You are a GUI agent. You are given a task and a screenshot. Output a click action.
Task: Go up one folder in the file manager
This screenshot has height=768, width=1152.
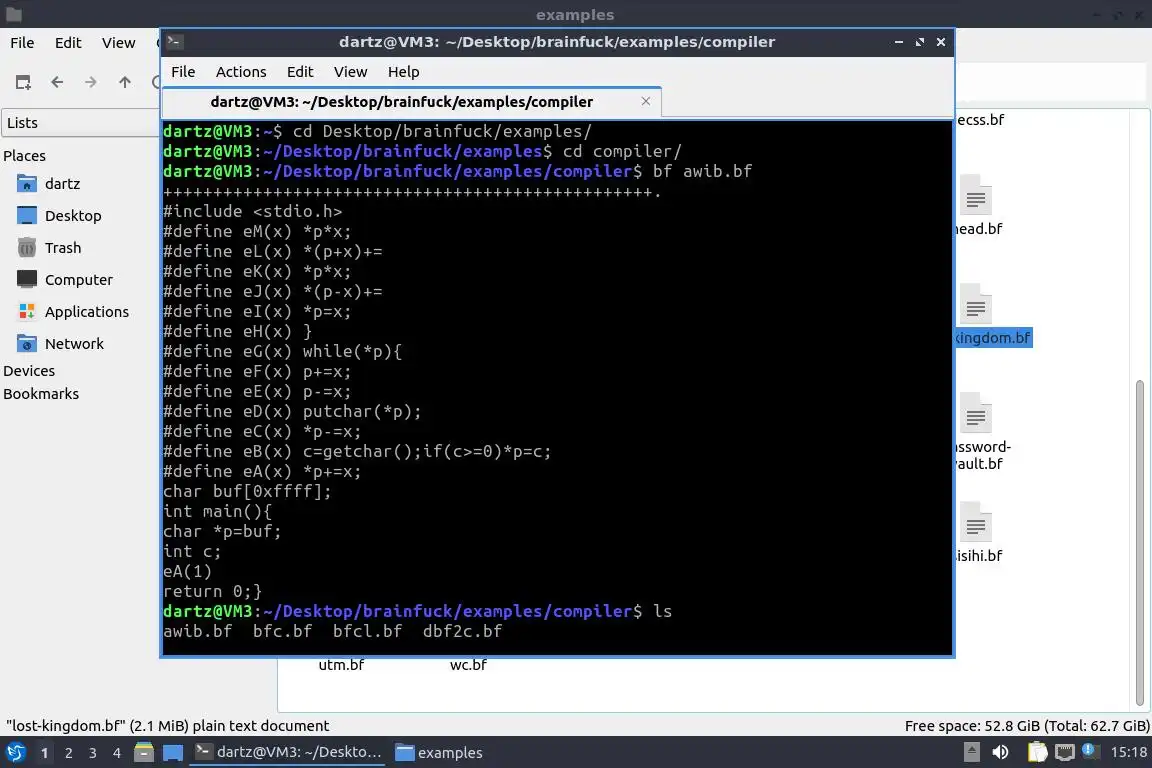(x=125, y=82)
